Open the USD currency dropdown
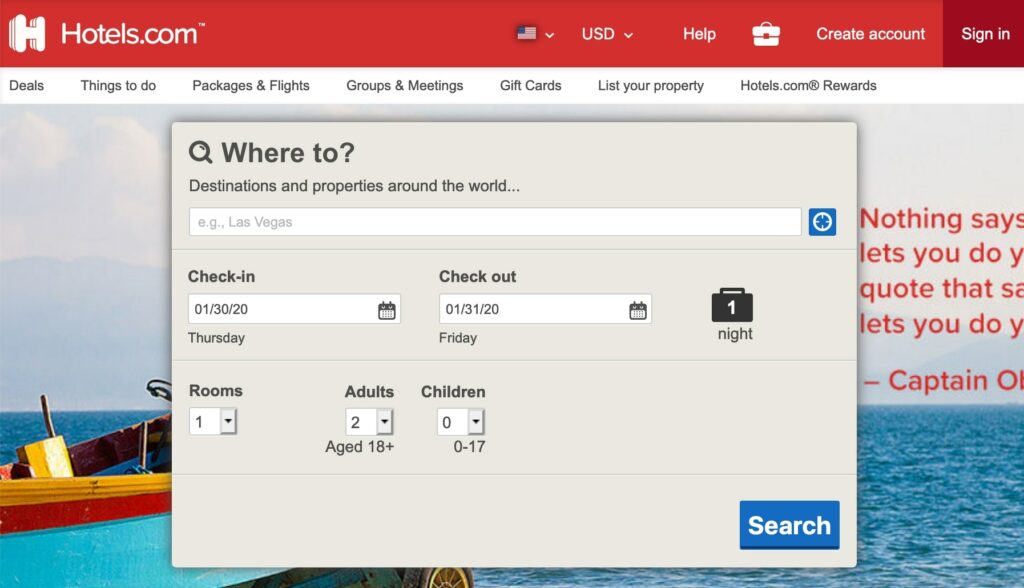 607,34
